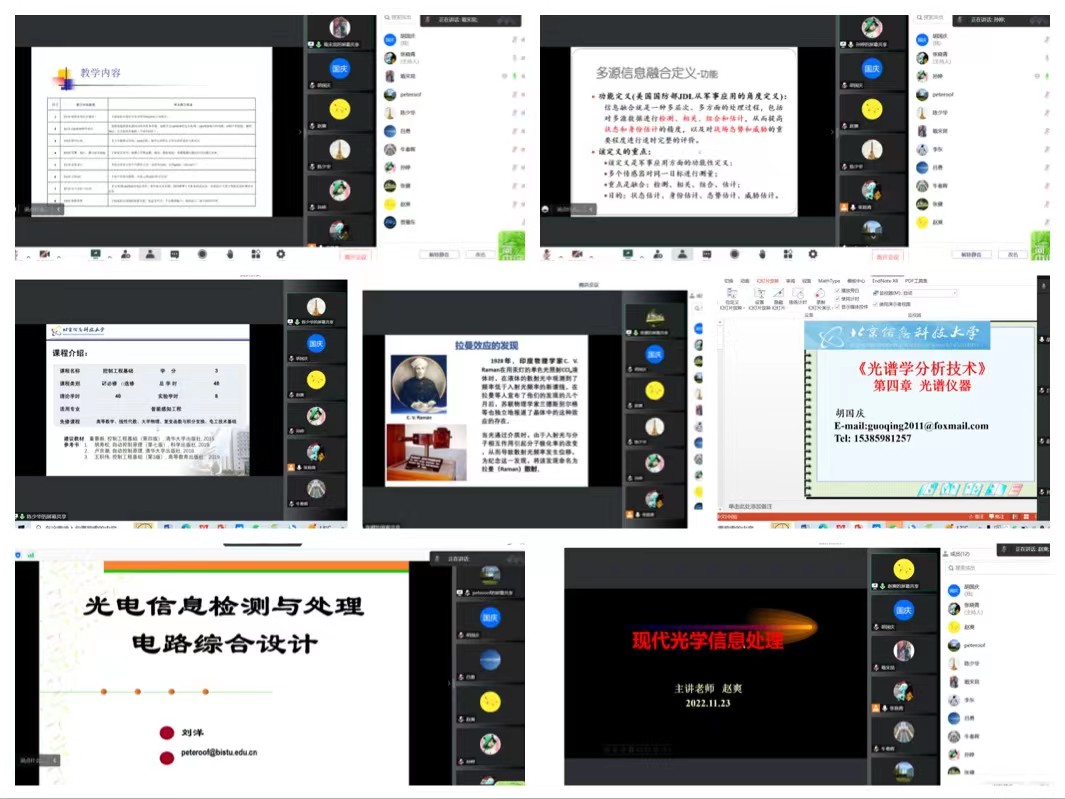Select 国庆 video tile in 光电信息检测与处理 meeting
Screen dimensions: 1065x799
click(490, 621)
